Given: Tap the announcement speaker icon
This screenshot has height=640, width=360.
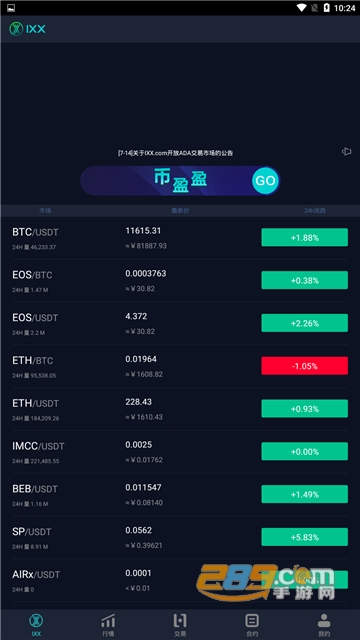Looking at the screenshot, I should click(347, 151).
